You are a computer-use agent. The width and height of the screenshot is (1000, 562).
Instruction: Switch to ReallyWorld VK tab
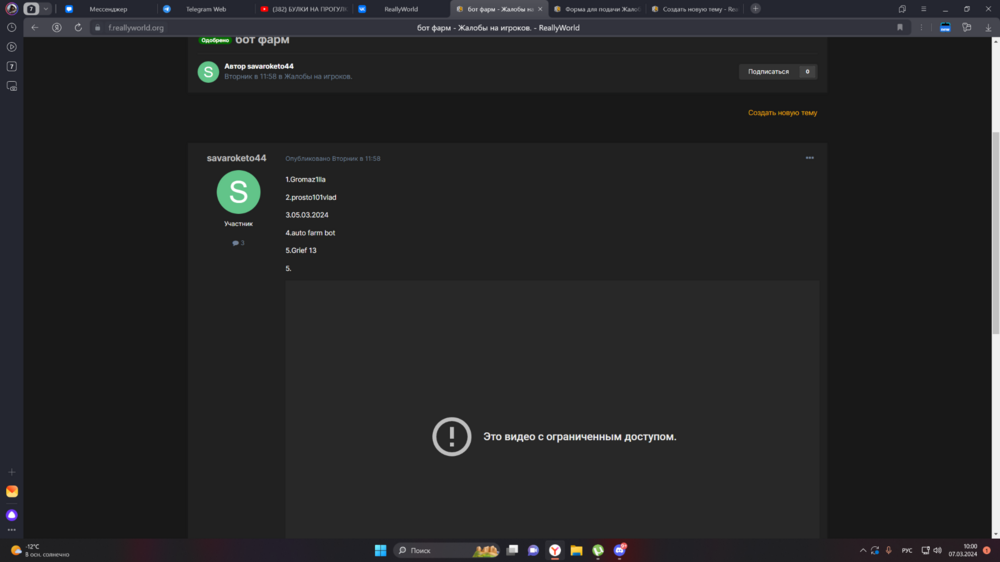pyautogui.click(x=401, y=9)
